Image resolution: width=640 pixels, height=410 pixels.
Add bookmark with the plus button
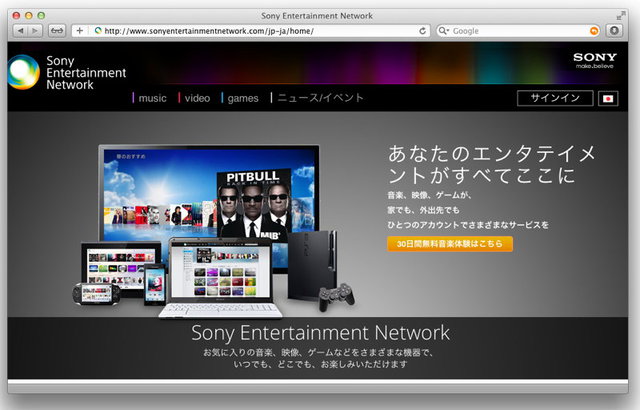[x=80, y=31]
